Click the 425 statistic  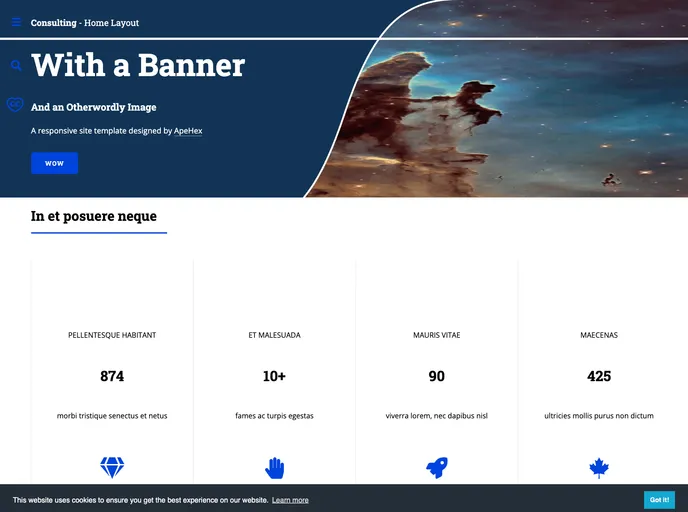(x=599, y=376)
